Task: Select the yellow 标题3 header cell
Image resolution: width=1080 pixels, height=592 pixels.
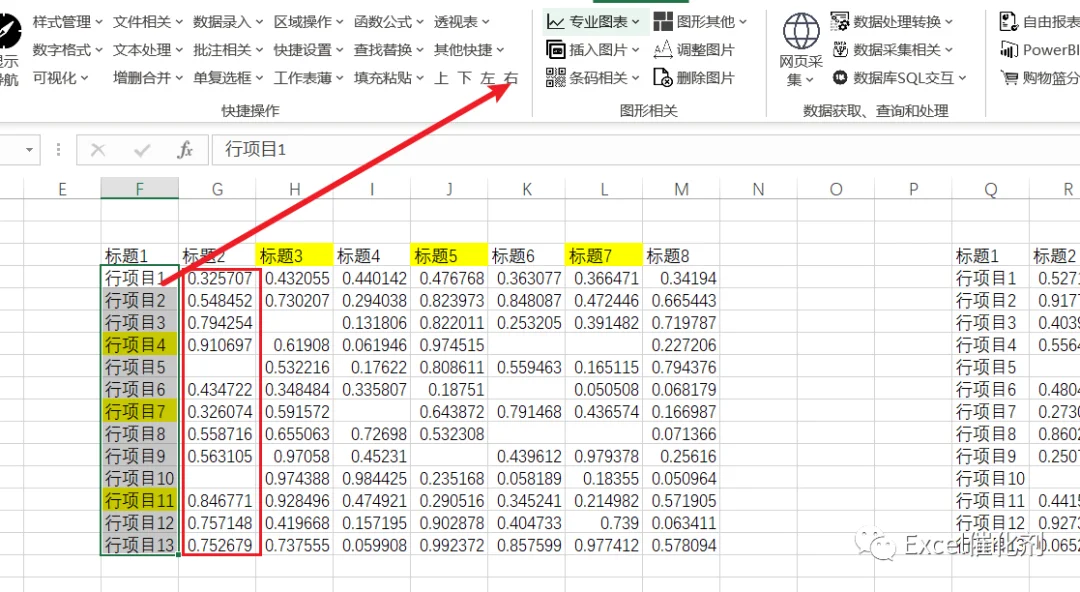Action: 294,256
